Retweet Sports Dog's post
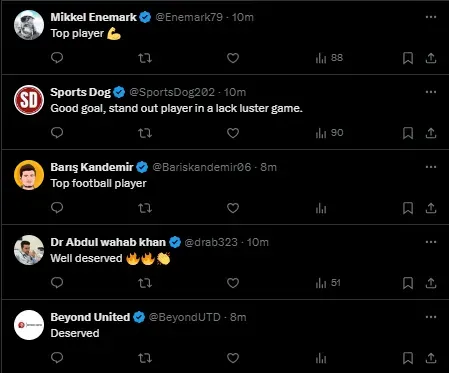Image resolution: width=449 pixels, height=373 pixels. click(145, 133)
